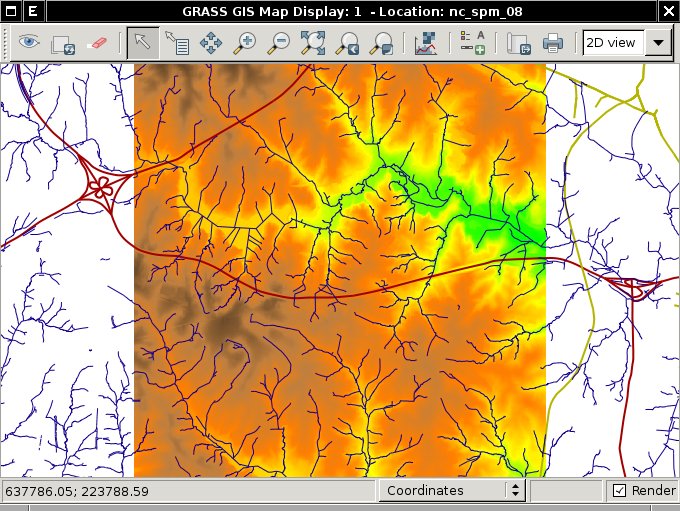The image size is (680, 511).
Task: Erase display with the eraser icon
Action: pyautogui.click(x=97, y=43)
